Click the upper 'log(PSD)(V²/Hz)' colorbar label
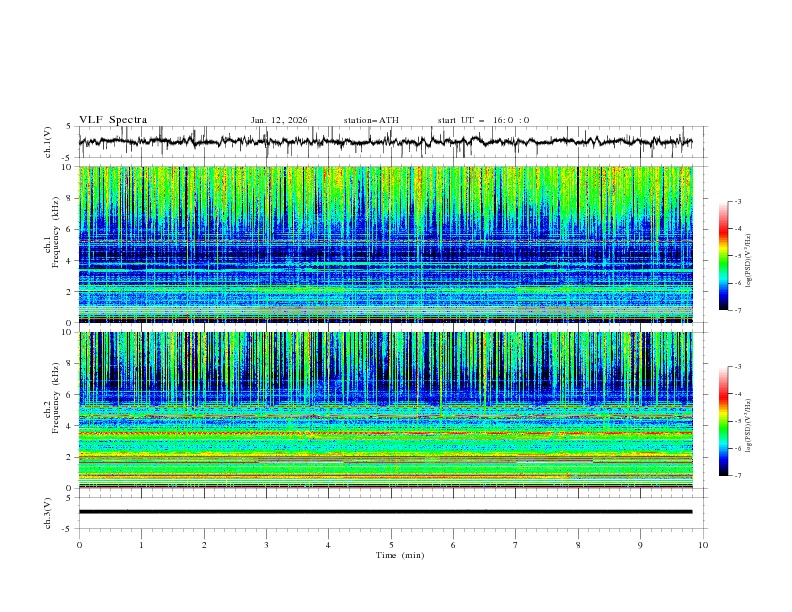 (x=748, y=261)
